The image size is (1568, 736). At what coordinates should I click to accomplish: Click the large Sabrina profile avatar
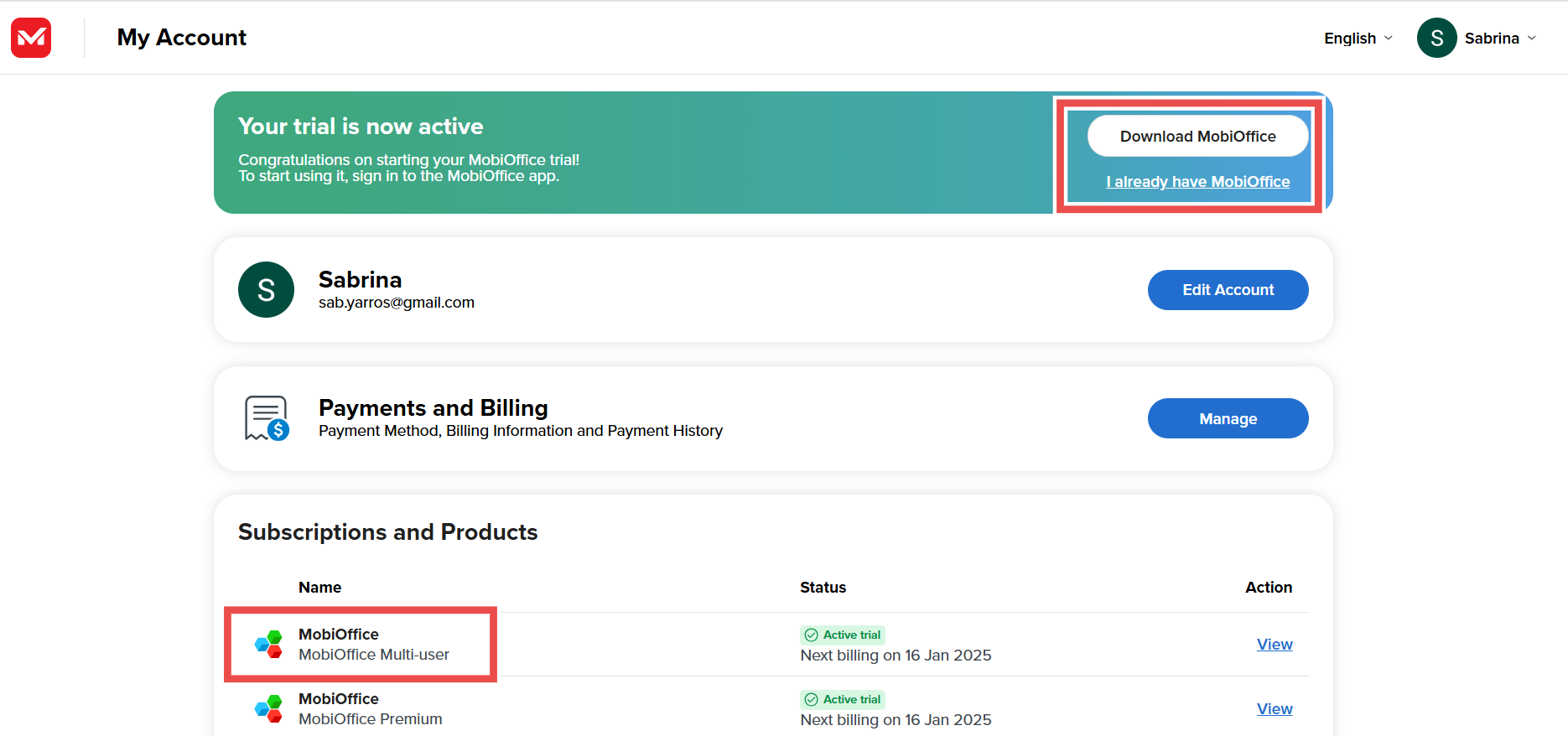click(266, 290)
